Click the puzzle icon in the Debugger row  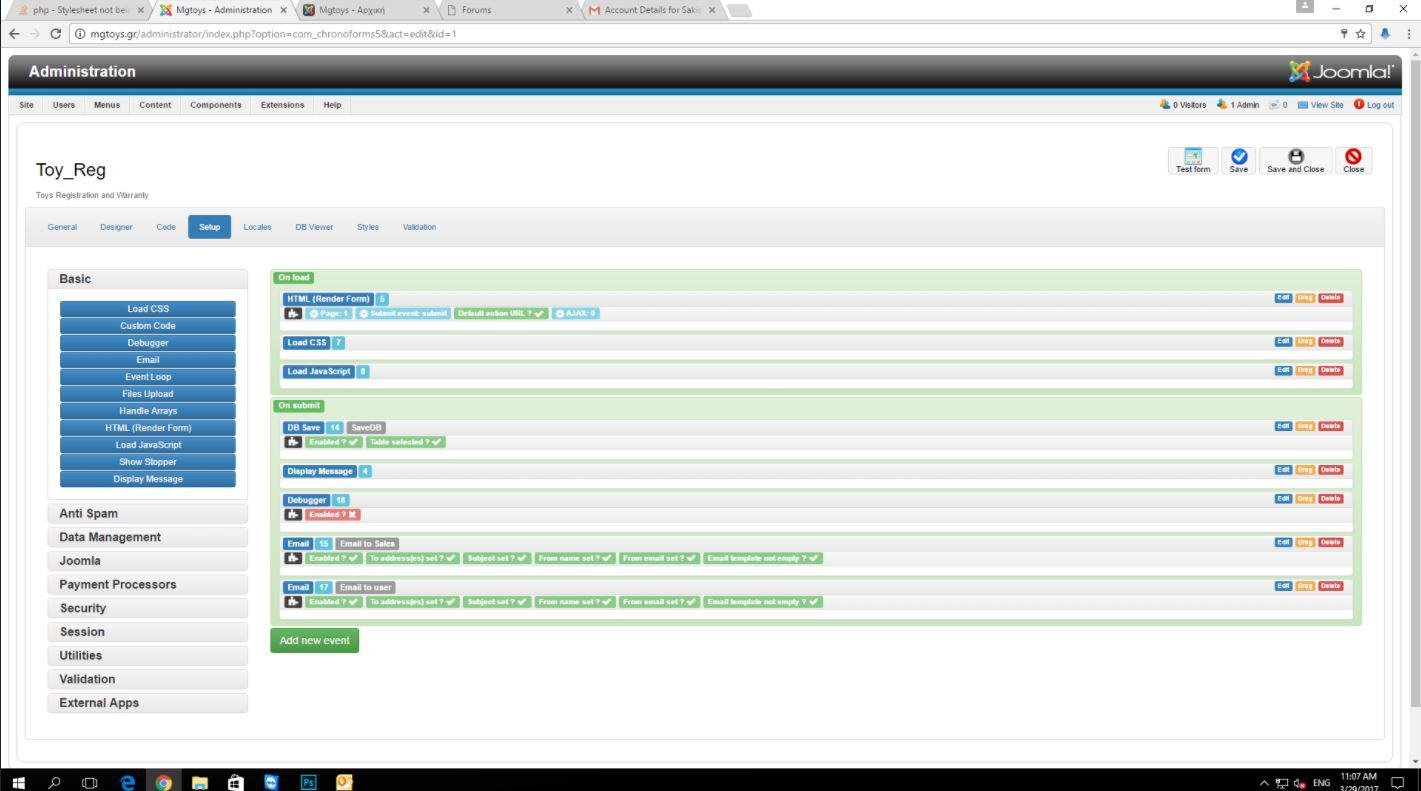293,514
